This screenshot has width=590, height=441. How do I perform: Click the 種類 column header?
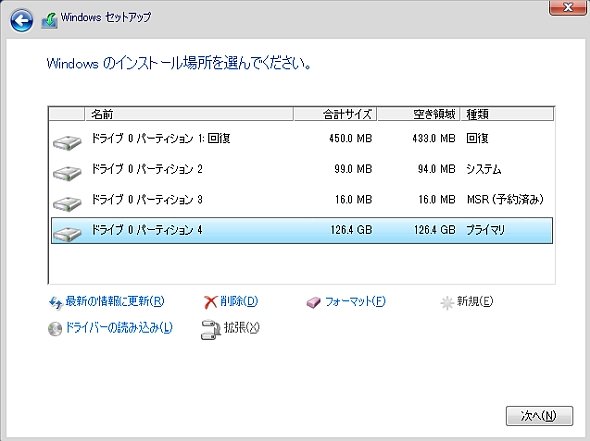507,114
